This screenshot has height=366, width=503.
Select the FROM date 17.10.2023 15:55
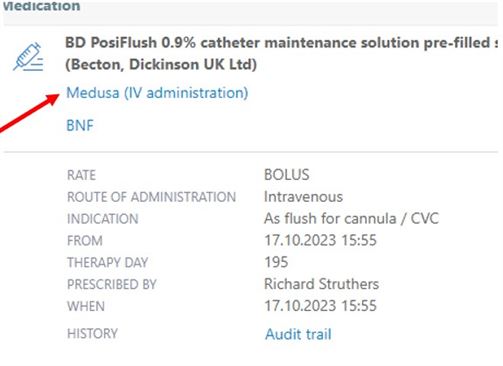320,240
